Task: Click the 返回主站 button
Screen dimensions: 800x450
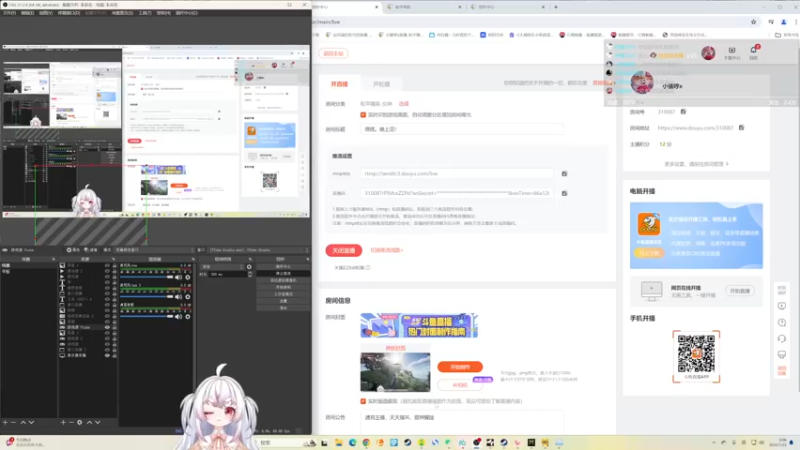Action: [x=334, y=54]
